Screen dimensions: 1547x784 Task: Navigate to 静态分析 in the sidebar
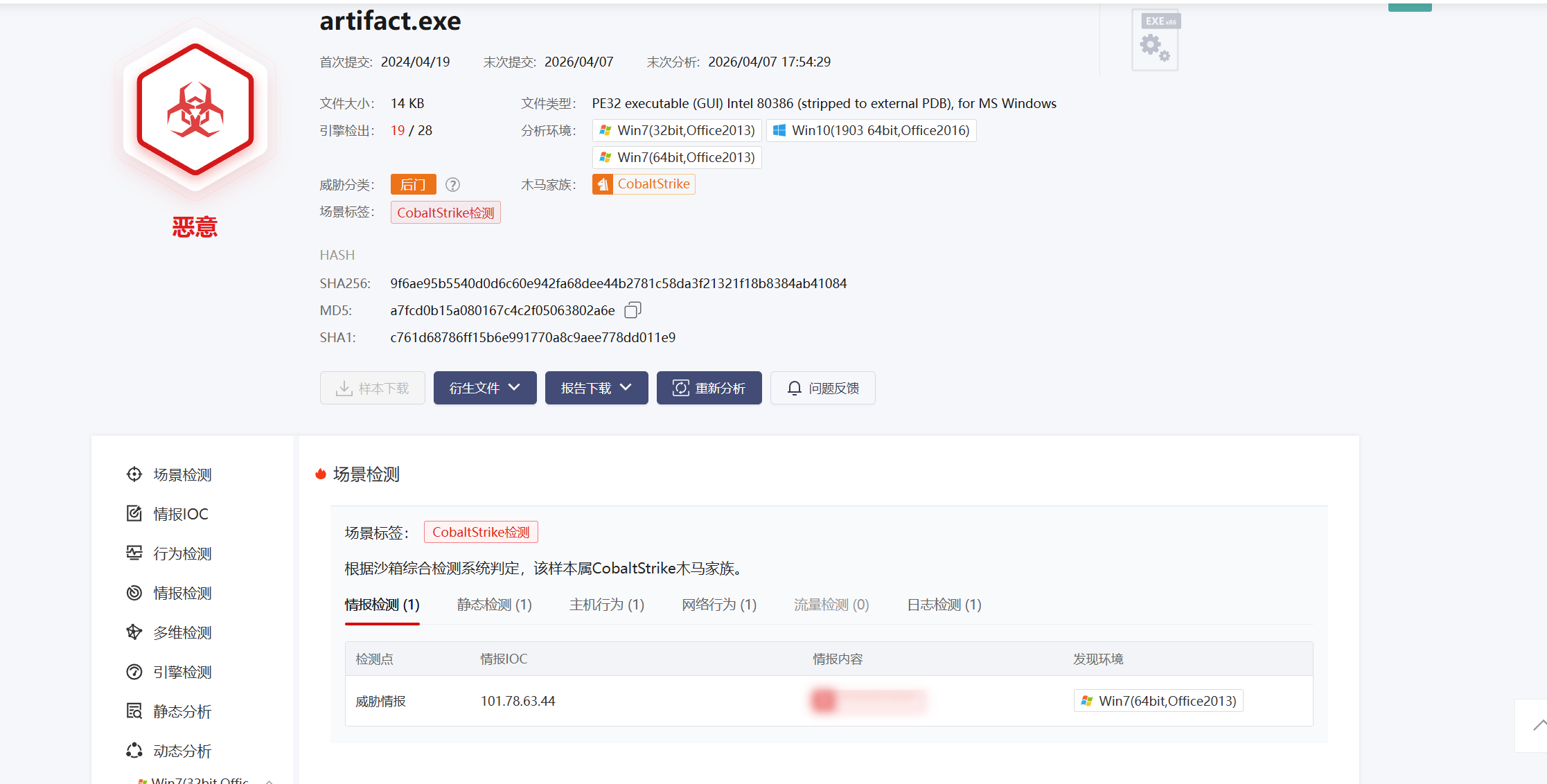(x=182, y=712)
